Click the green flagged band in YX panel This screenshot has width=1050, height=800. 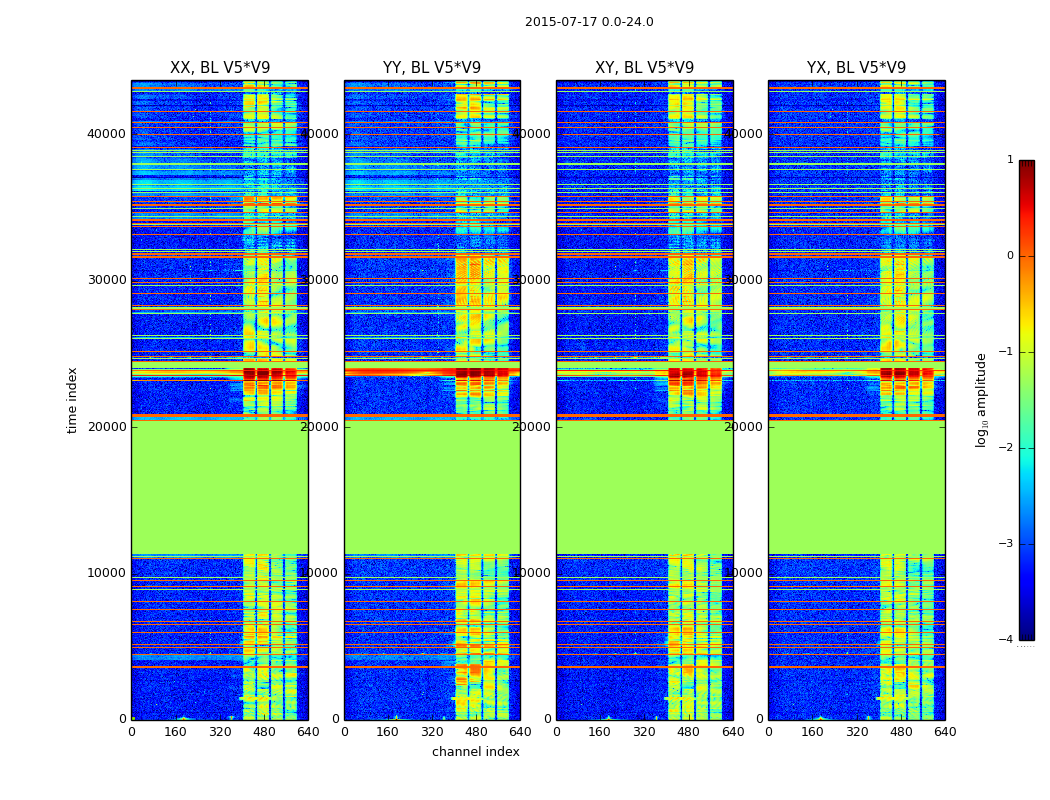tap(856, 487)
